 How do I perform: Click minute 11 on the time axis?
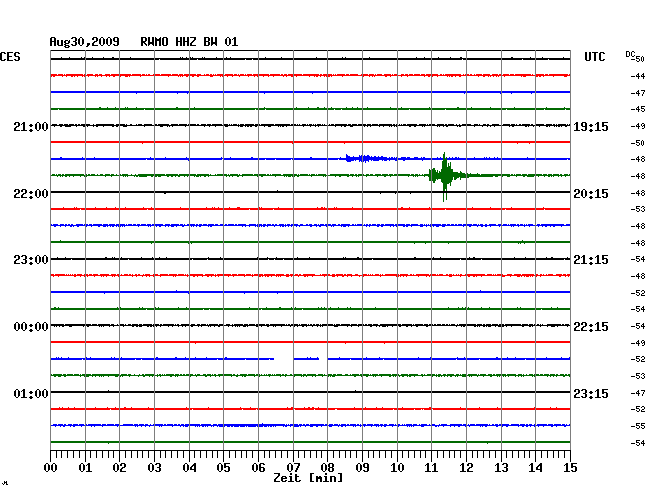431,468
